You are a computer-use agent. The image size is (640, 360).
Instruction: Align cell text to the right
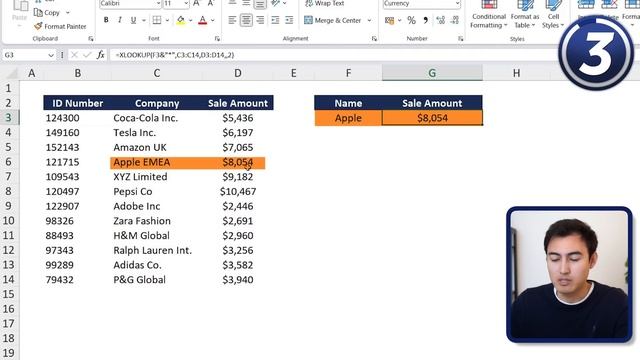pos(260,20)
